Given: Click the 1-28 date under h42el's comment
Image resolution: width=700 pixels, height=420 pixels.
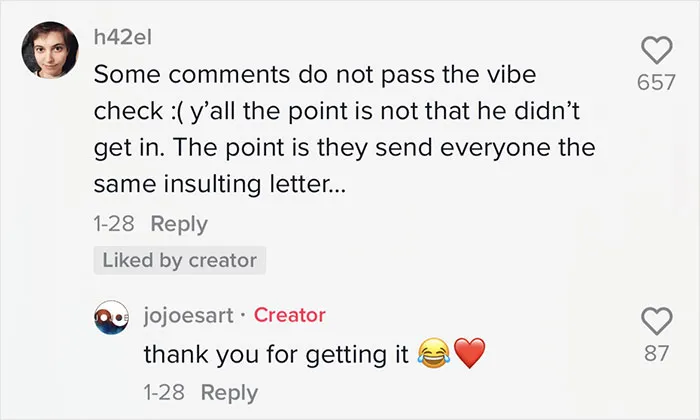Looking at the screenshot, I should tap(113, 224).
